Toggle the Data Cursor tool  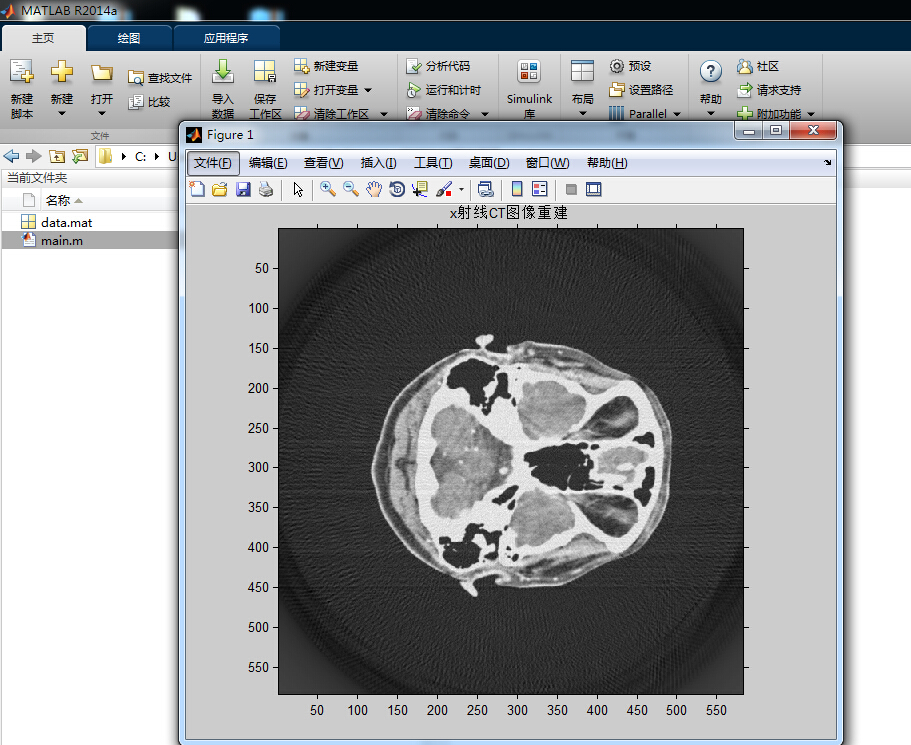click(x=419, y=189)
